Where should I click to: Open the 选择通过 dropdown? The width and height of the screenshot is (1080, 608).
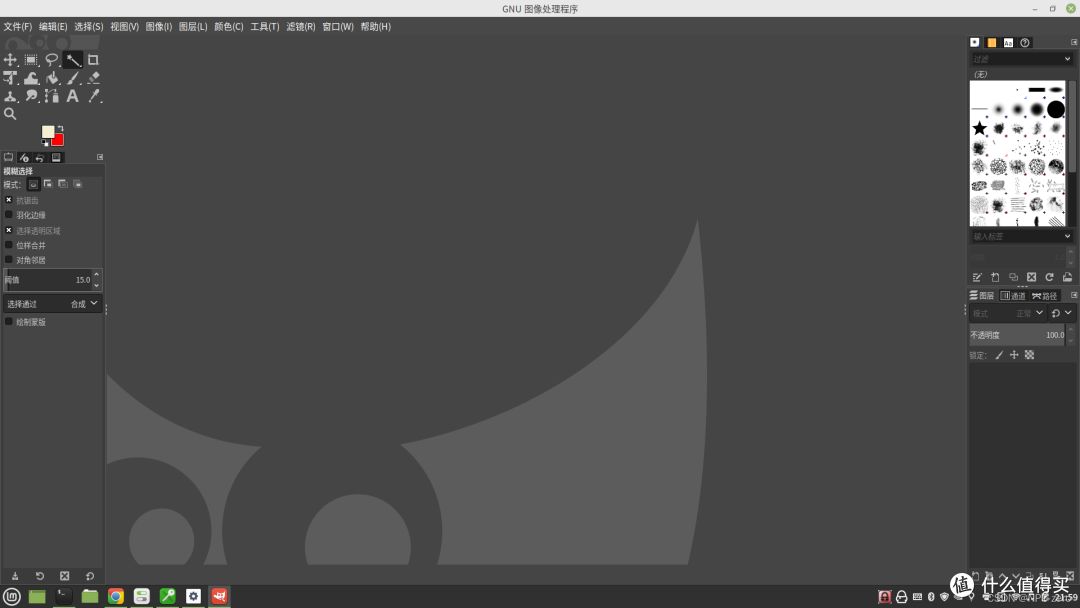[x=52, y=304]
